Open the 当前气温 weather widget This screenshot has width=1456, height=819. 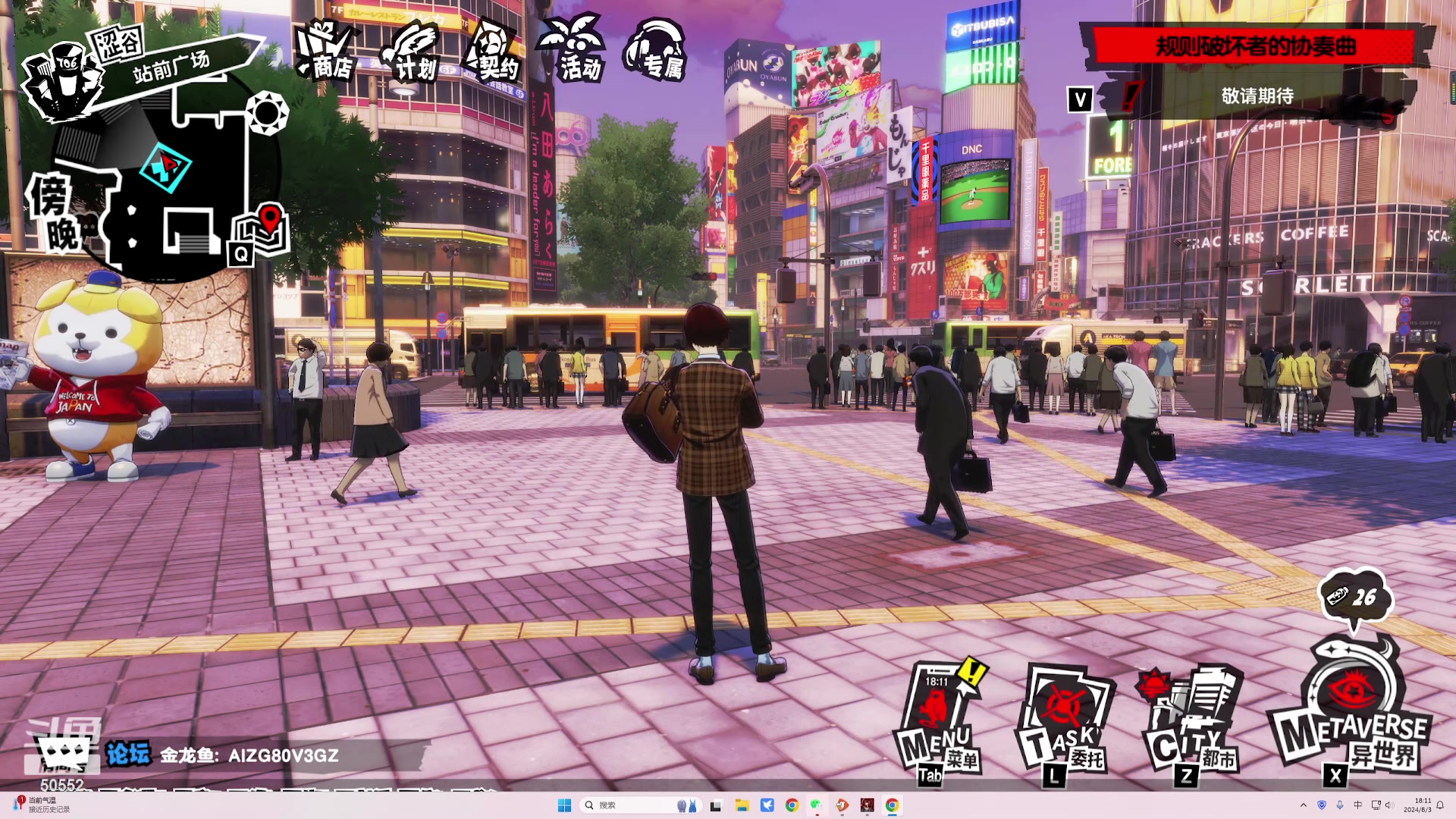(42, 805)
